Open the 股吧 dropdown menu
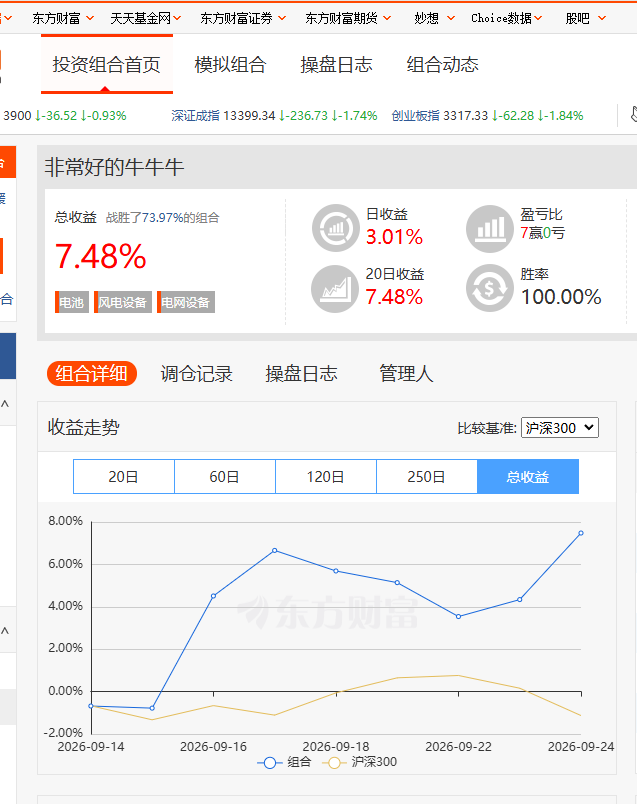 pos(586,18)
